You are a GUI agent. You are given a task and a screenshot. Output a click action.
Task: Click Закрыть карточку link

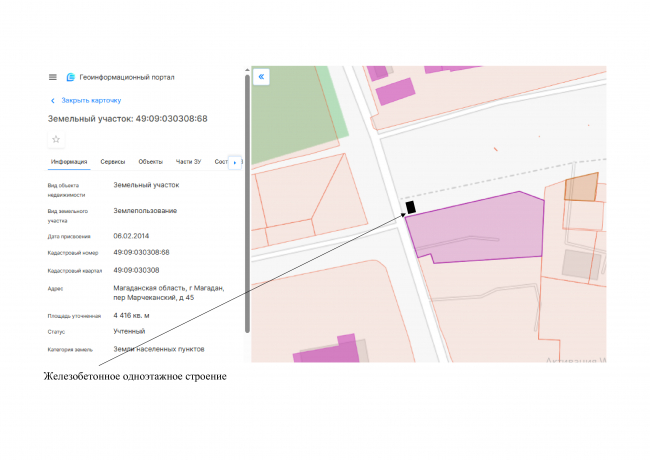point(91,101)
